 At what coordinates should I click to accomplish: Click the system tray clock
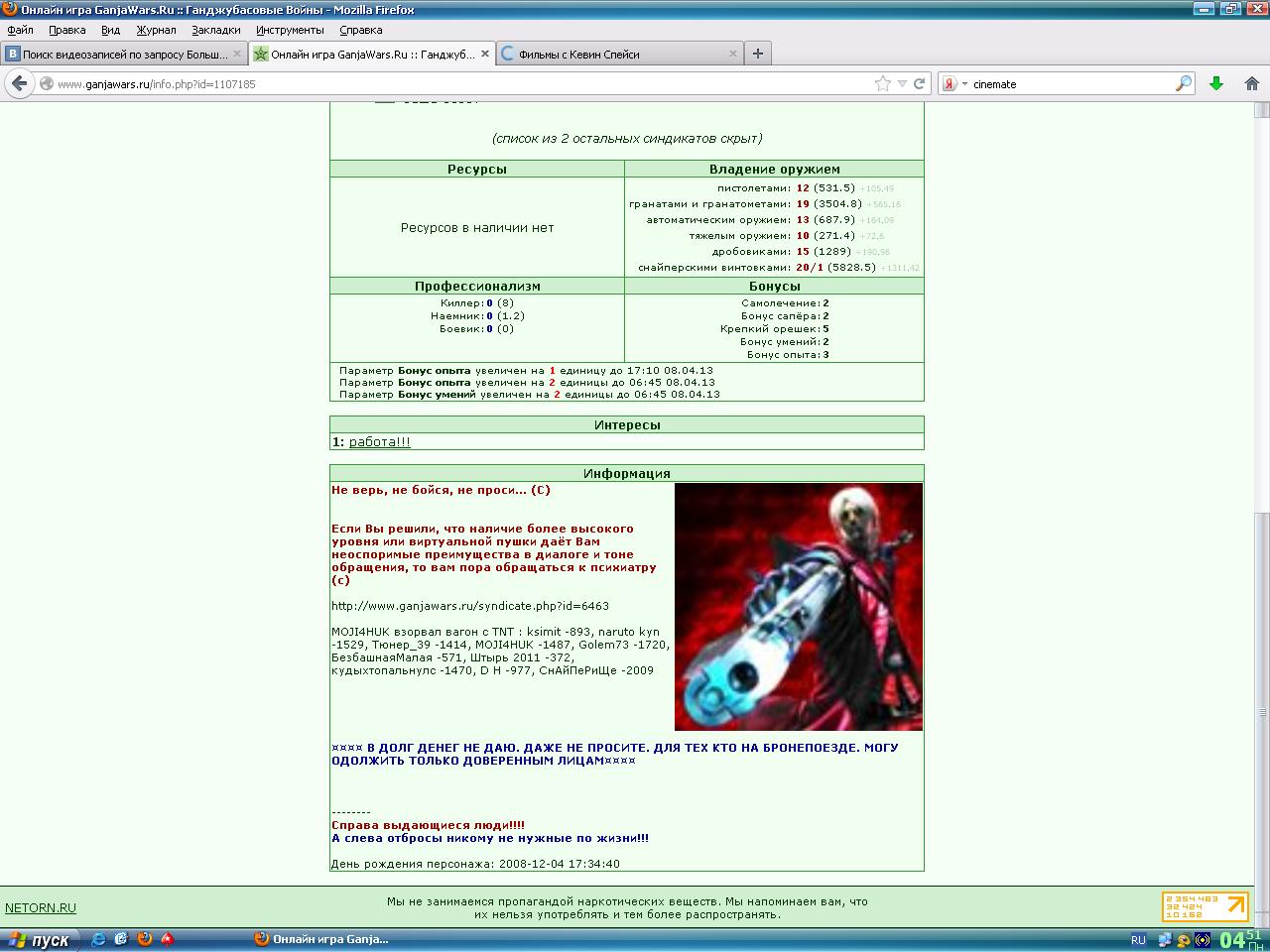pyautogui.click(x=1241, y=939)
